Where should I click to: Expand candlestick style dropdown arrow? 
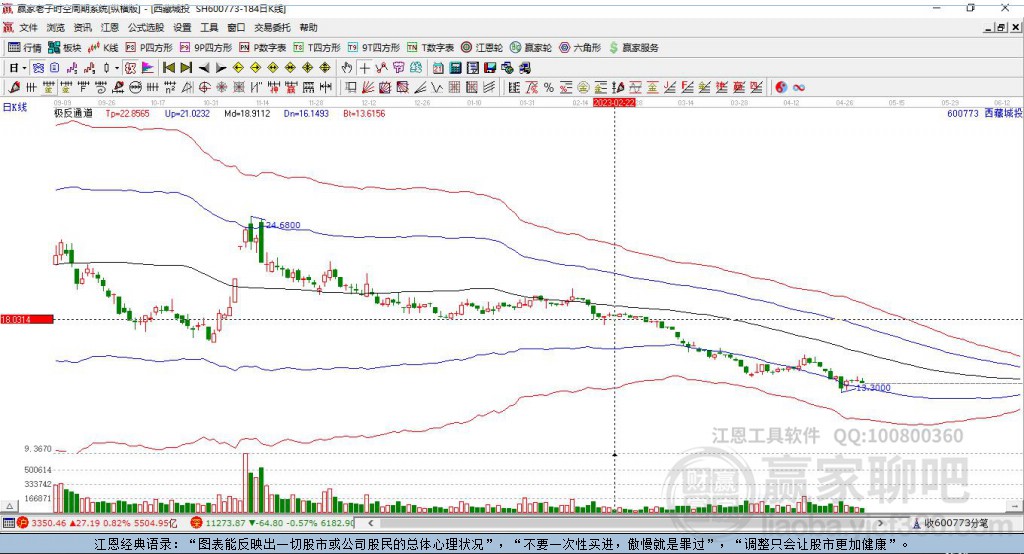click(x=117, y=68)
